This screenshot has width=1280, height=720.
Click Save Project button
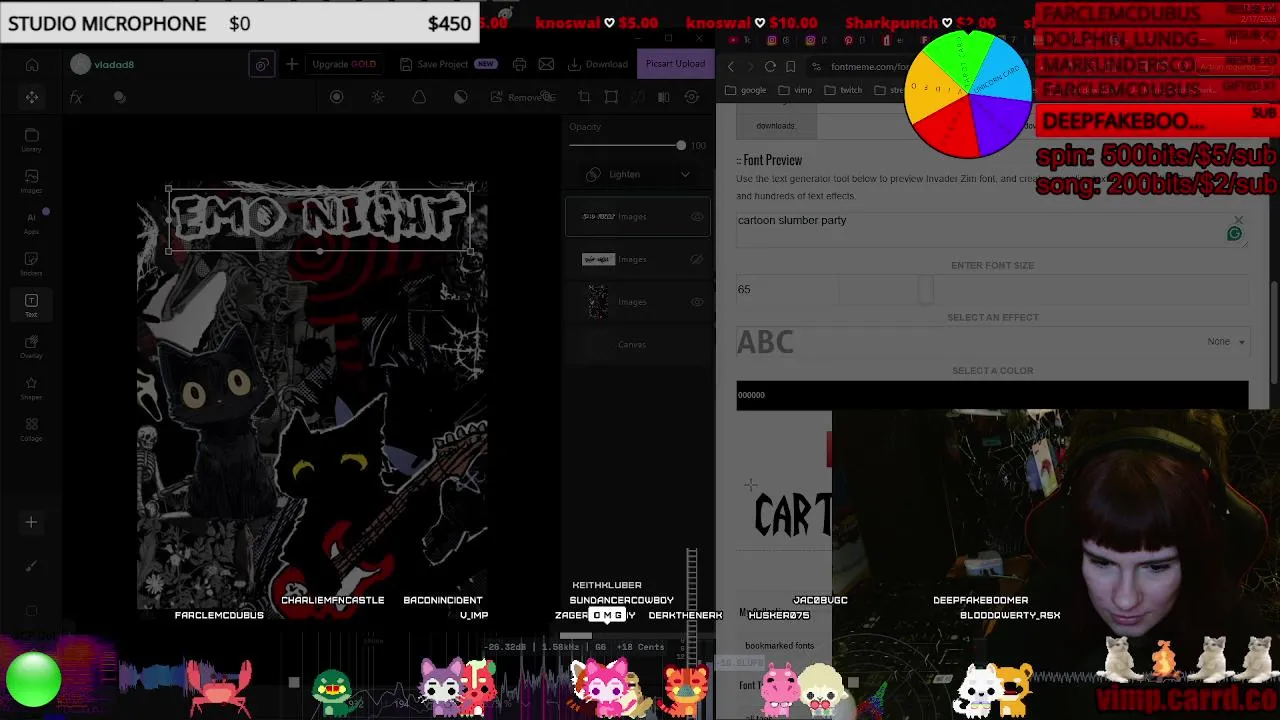[447, 64]
